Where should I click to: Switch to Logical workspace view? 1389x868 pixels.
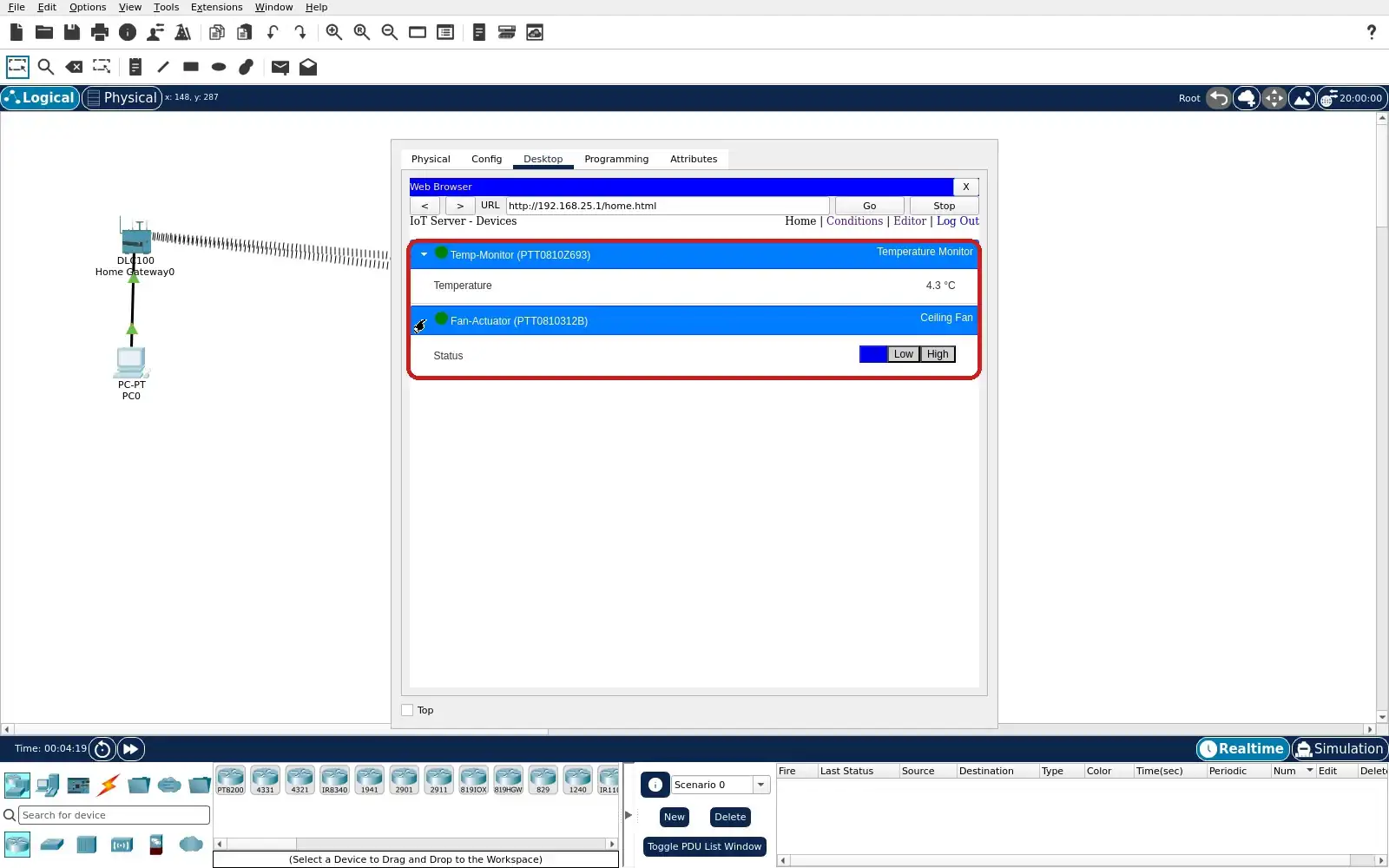click(41, 98)
